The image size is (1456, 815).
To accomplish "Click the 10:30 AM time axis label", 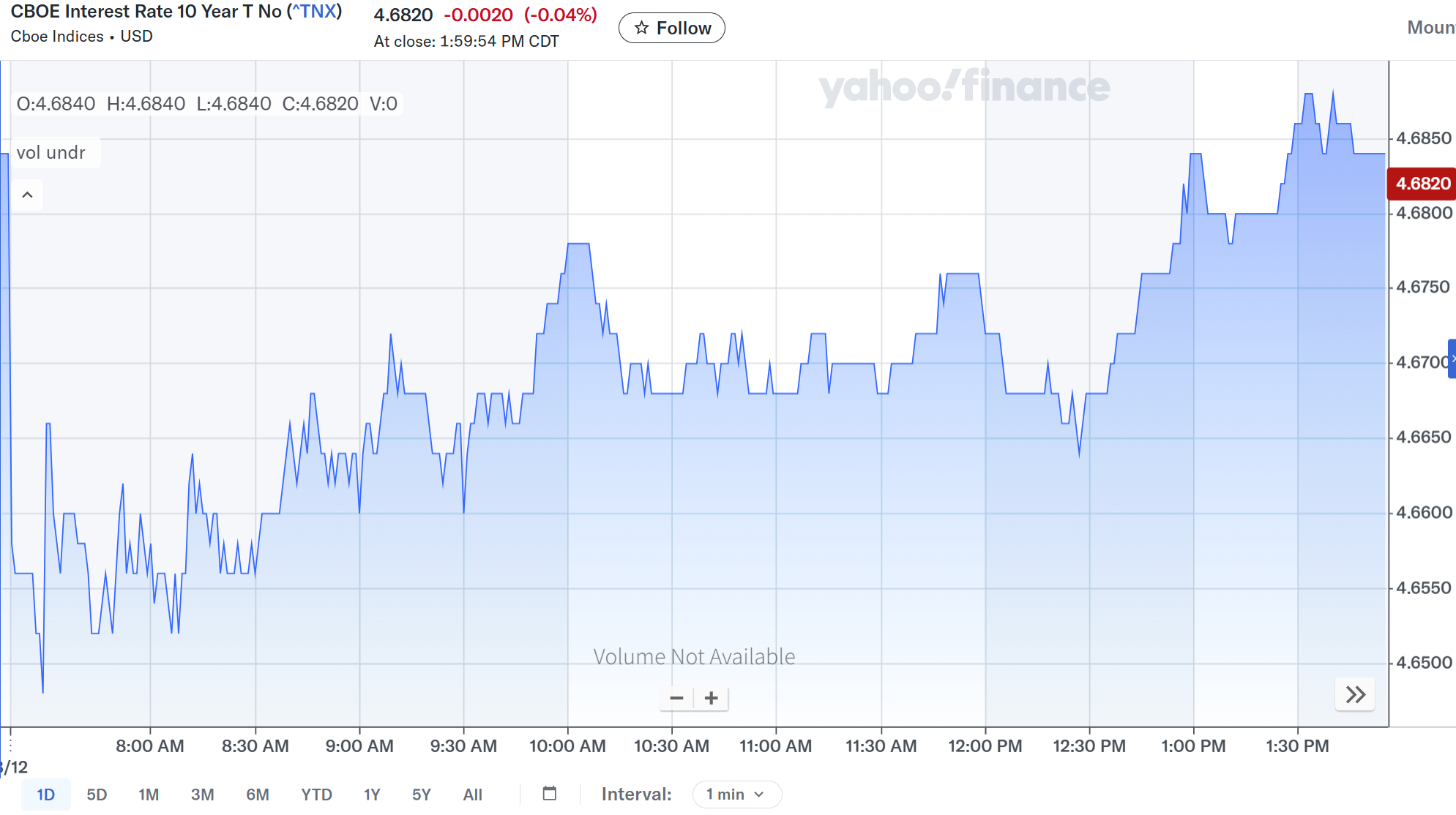I will click(671, 746).
